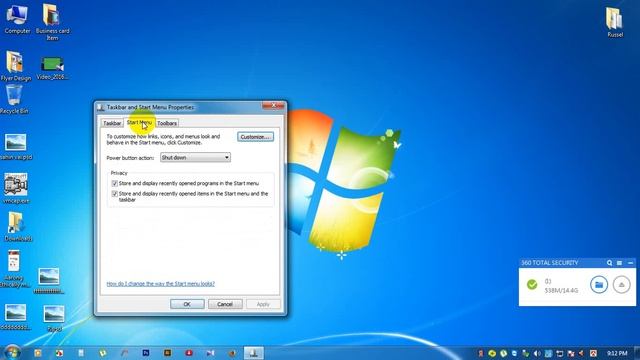Minimize the 360 Total Security widget
Image resolution: width=640 pixels, height=360 pixels.
coord(630,263)
